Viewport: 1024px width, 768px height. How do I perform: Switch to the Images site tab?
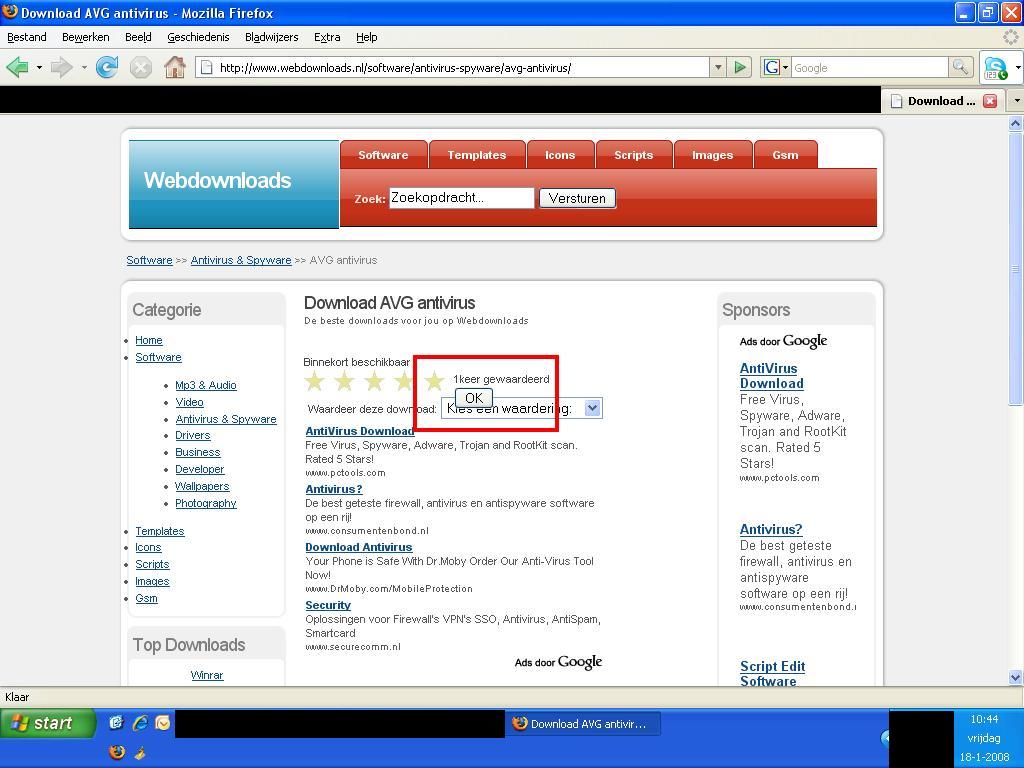[712, 155]
